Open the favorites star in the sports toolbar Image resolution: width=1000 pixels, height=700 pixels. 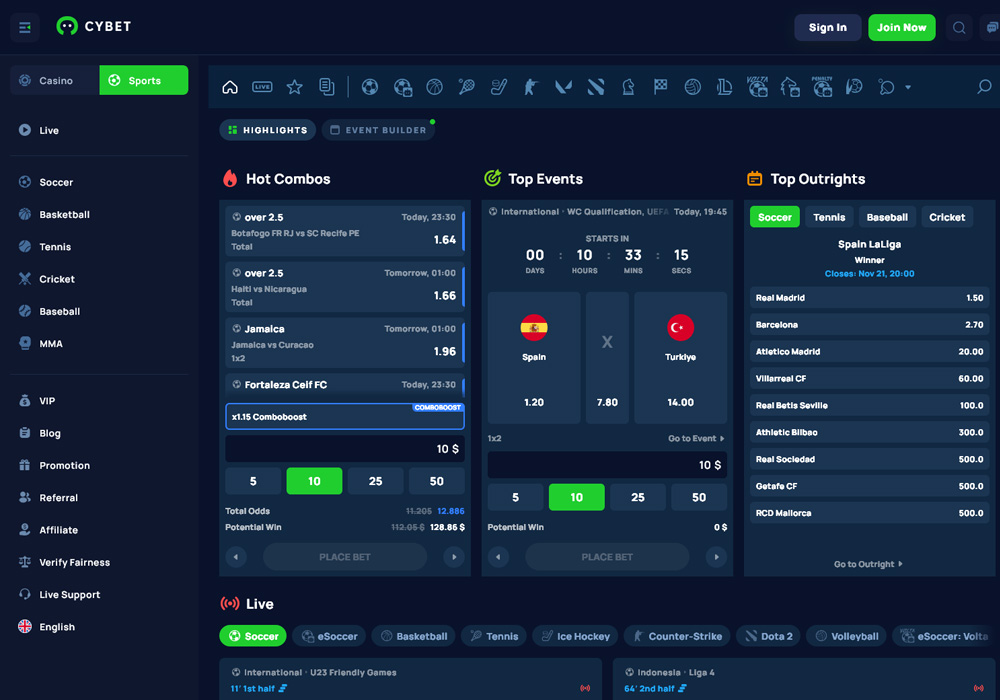pos(294,87)
